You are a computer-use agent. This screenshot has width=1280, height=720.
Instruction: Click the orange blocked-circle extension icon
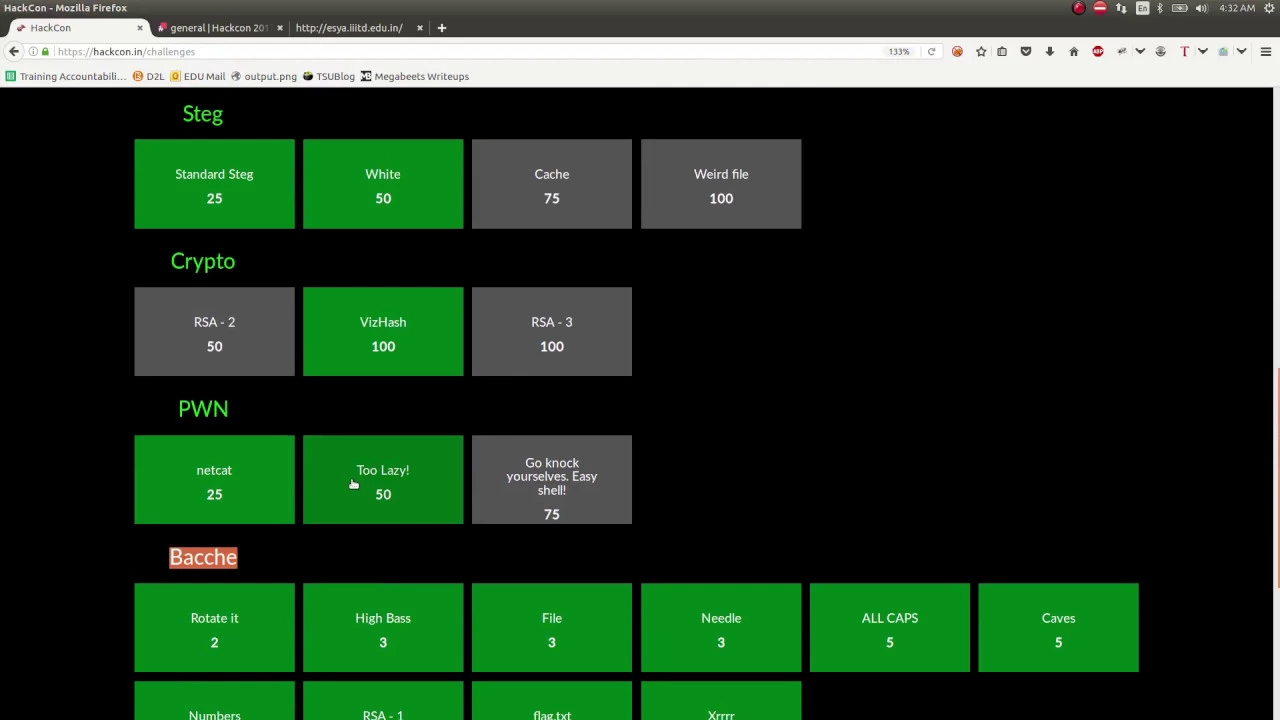point(957,52)
